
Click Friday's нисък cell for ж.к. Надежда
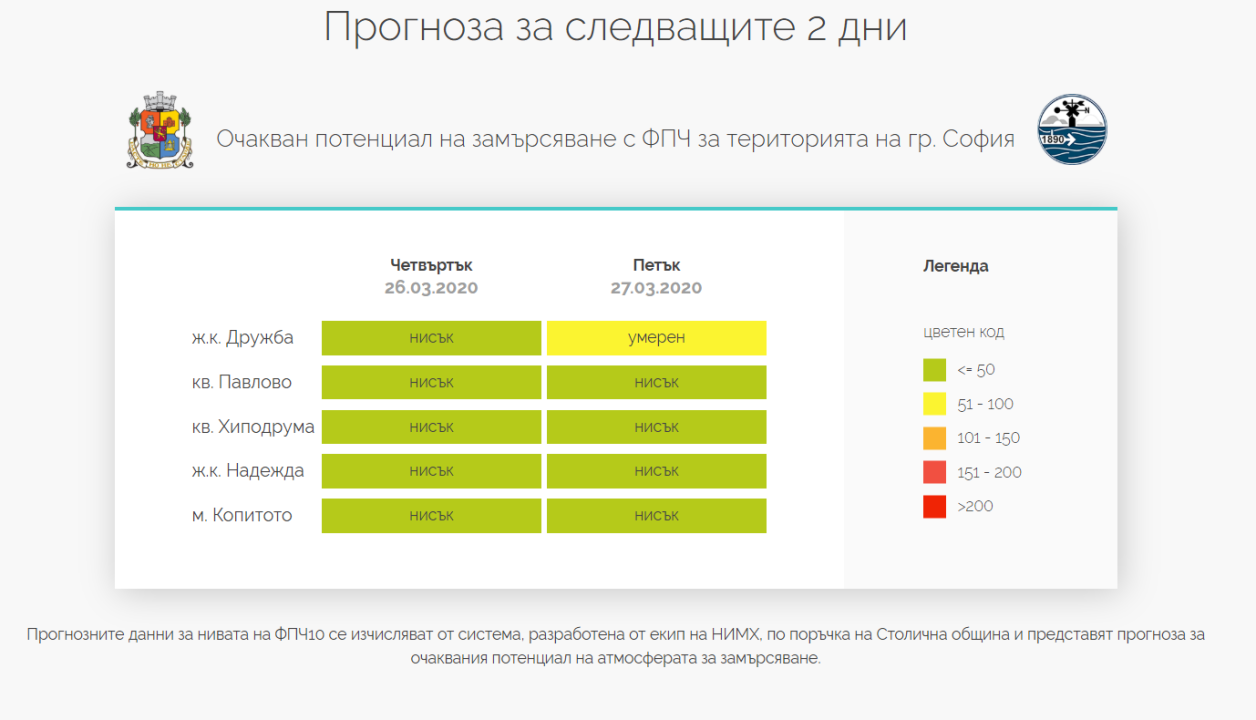(x=656, y=471)
